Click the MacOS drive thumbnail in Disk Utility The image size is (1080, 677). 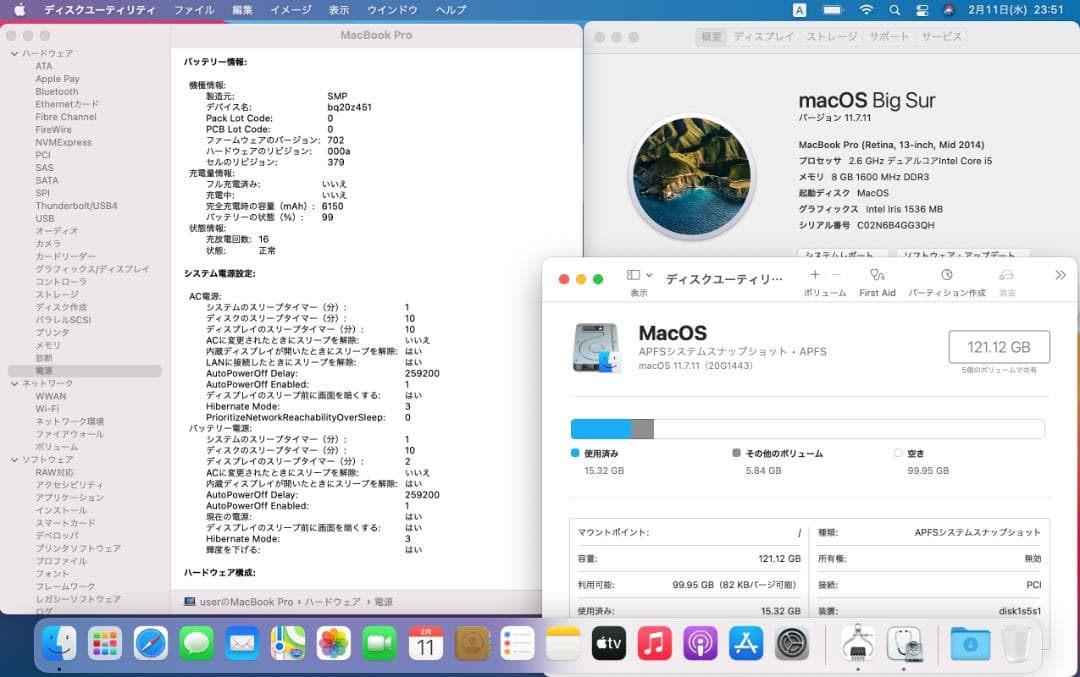click(x=596, y=347)
